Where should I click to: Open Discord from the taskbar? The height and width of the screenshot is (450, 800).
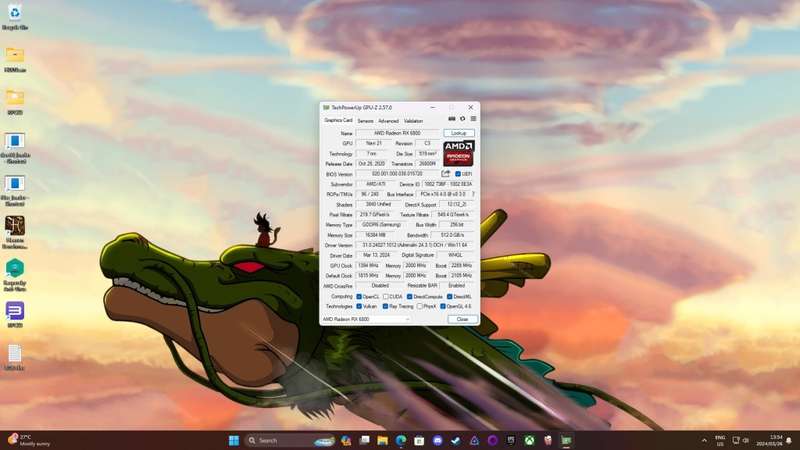438,440
